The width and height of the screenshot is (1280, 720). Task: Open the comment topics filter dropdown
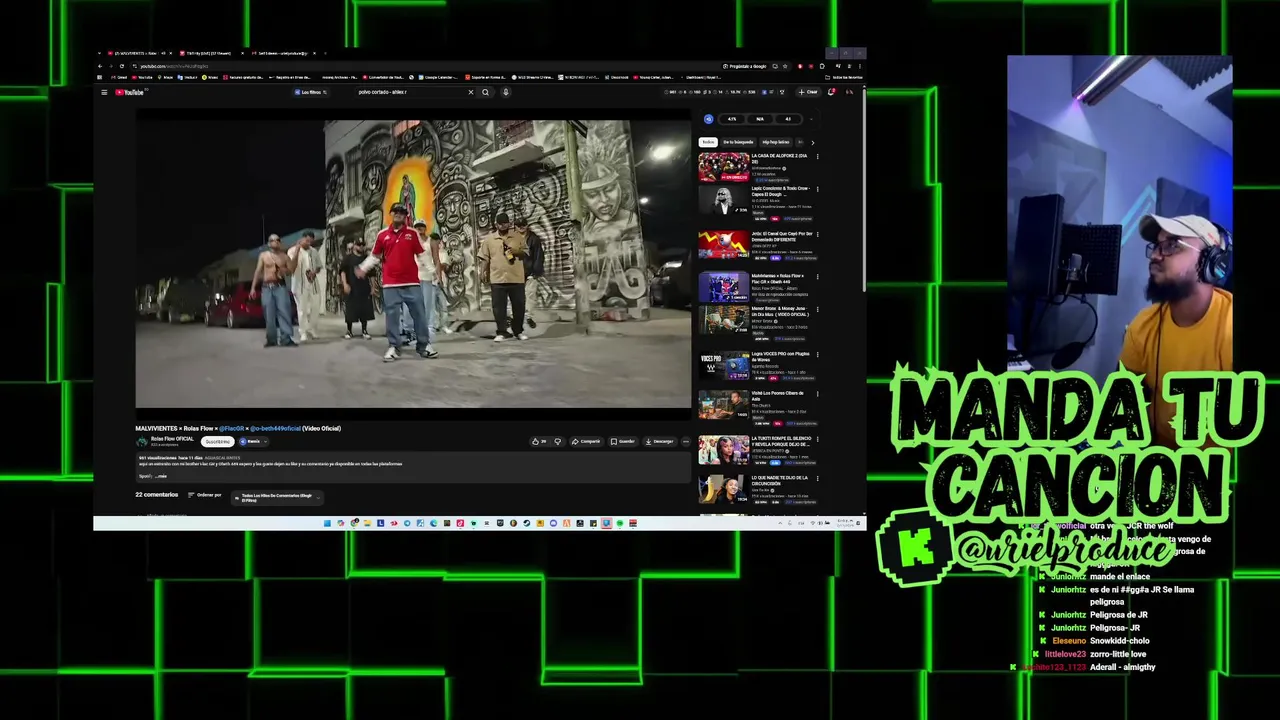[277, 497]
